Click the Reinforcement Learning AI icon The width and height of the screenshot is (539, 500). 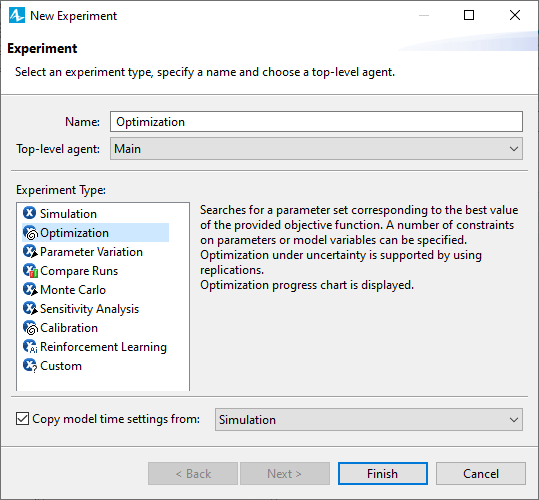30,346
